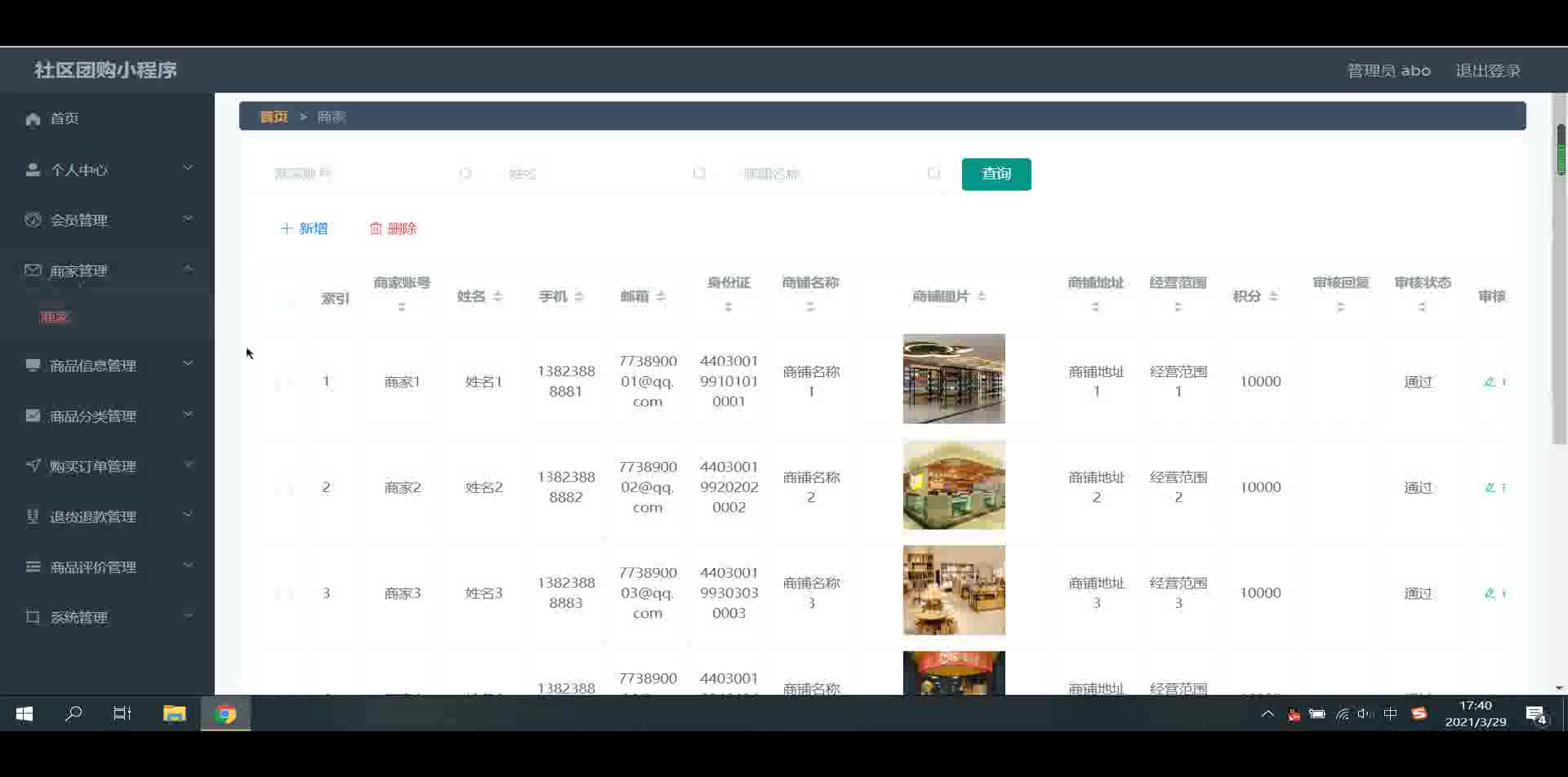Click the 商品信息管理 monitor icon
The width and height of the screenshot is (1568, 777).
[x=33, y=365]
